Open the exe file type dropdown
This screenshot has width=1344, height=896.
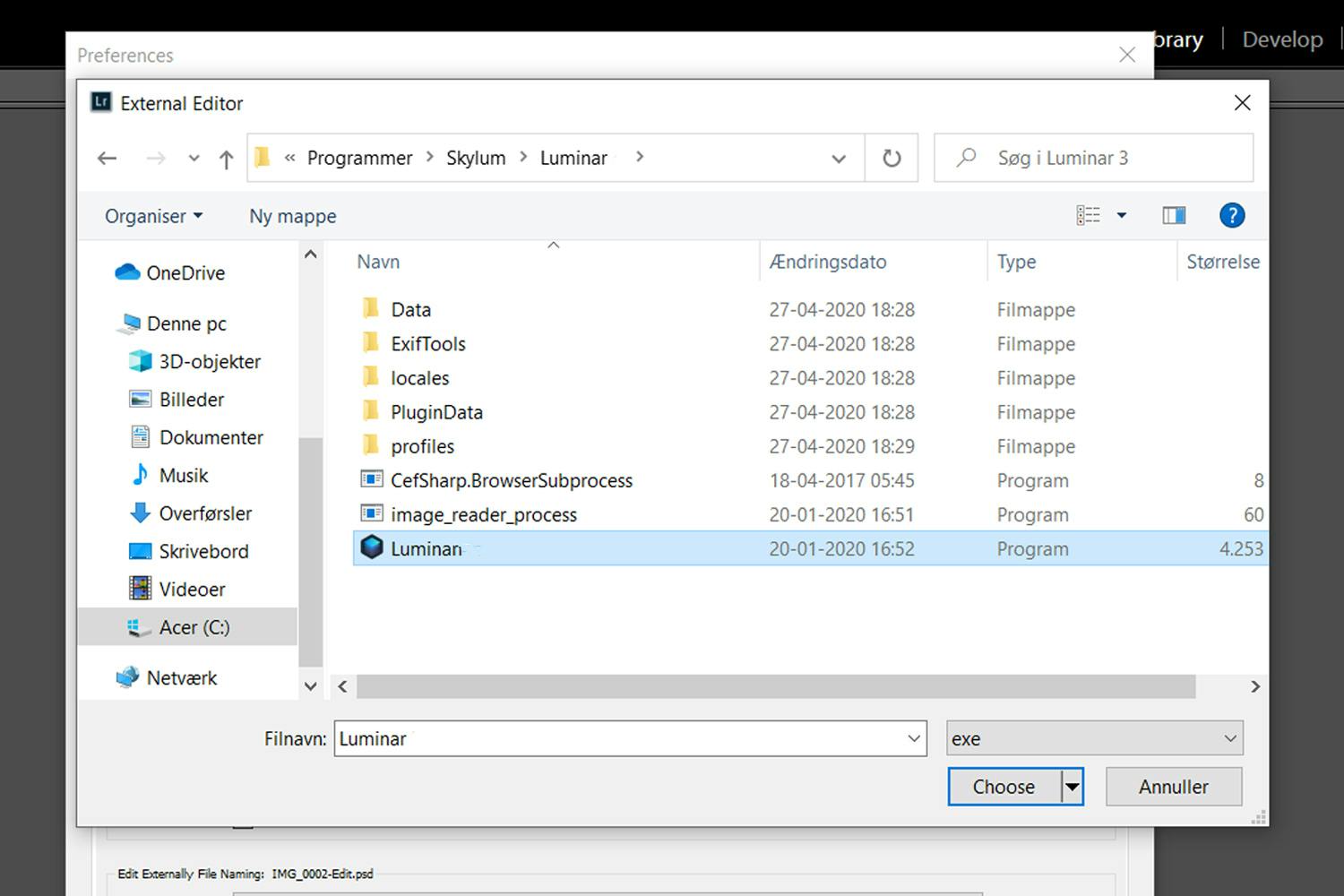pyautogui.click(x=1095, y=738)
